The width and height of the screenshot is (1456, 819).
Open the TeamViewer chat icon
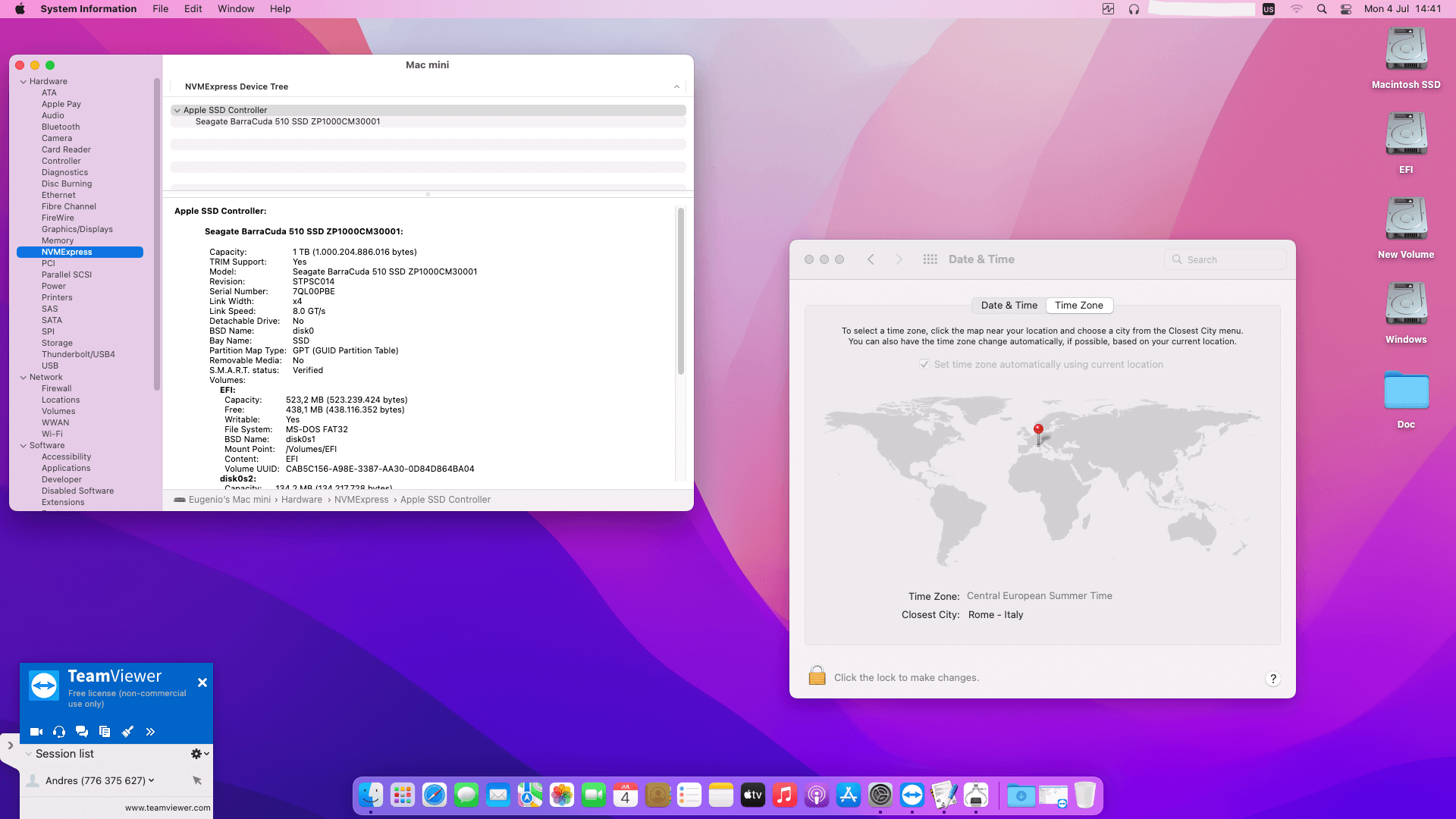[x=82, y=732]
